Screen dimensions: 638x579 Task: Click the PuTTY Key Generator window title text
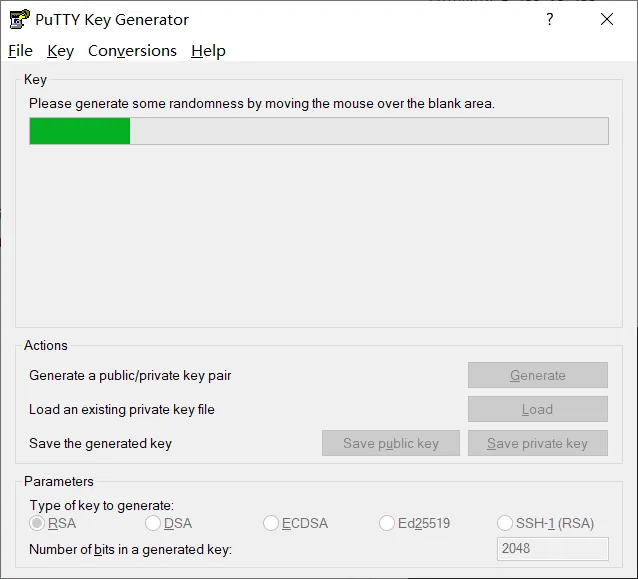point(112,20)
